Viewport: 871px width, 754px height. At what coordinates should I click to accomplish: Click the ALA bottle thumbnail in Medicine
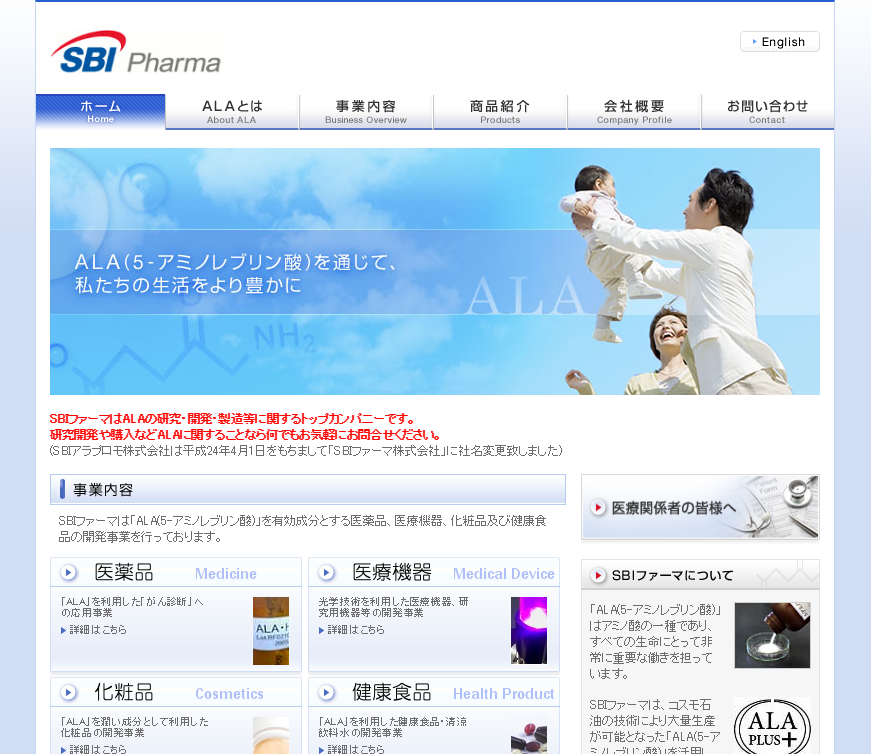[x=271, y=631]
